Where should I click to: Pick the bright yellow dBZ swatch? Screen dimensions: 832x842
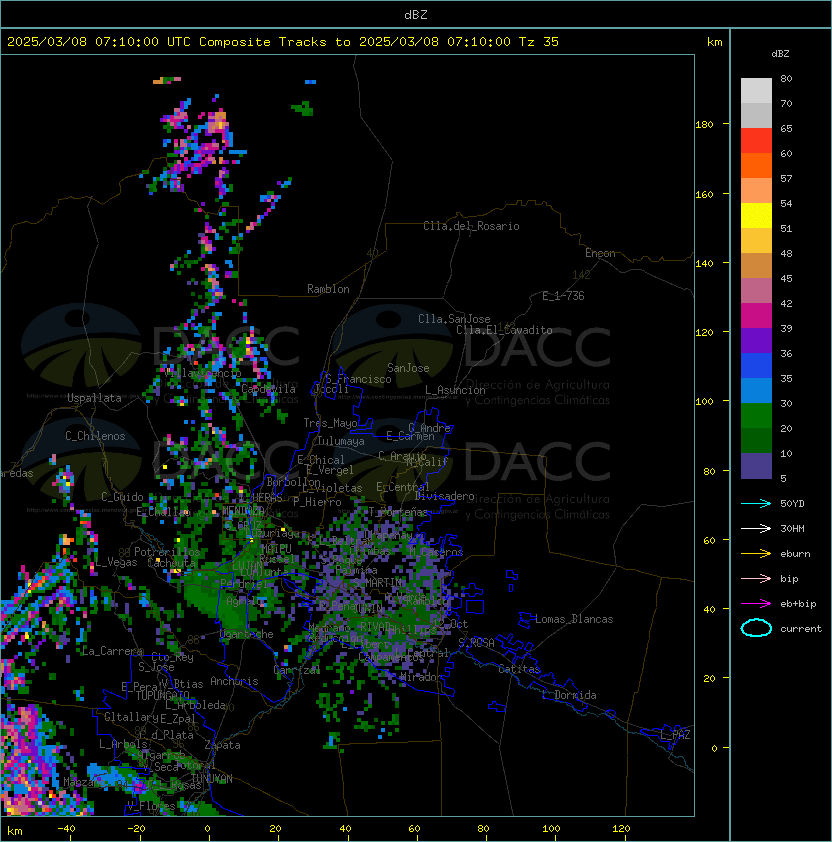pyautogui.click(x=756, y=216)
